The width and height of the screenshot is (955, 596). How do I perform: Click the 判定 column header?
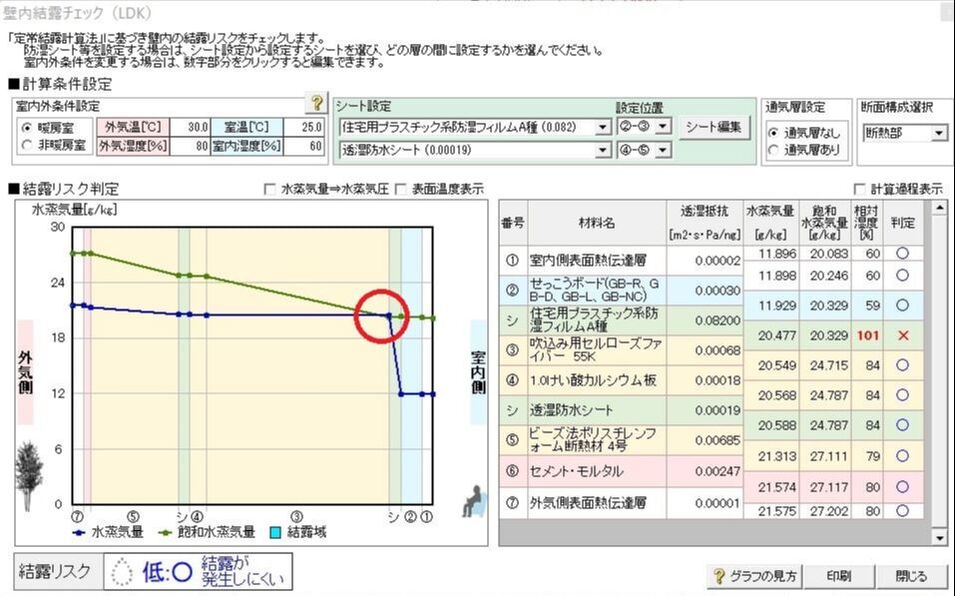[x=903, y=223]
